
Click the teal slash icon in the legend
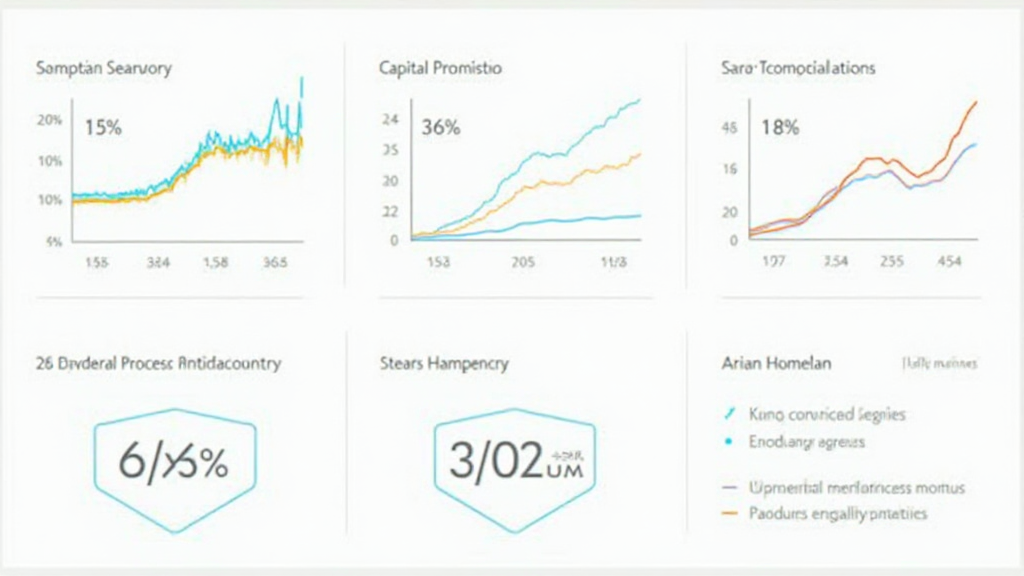point(727,413)
